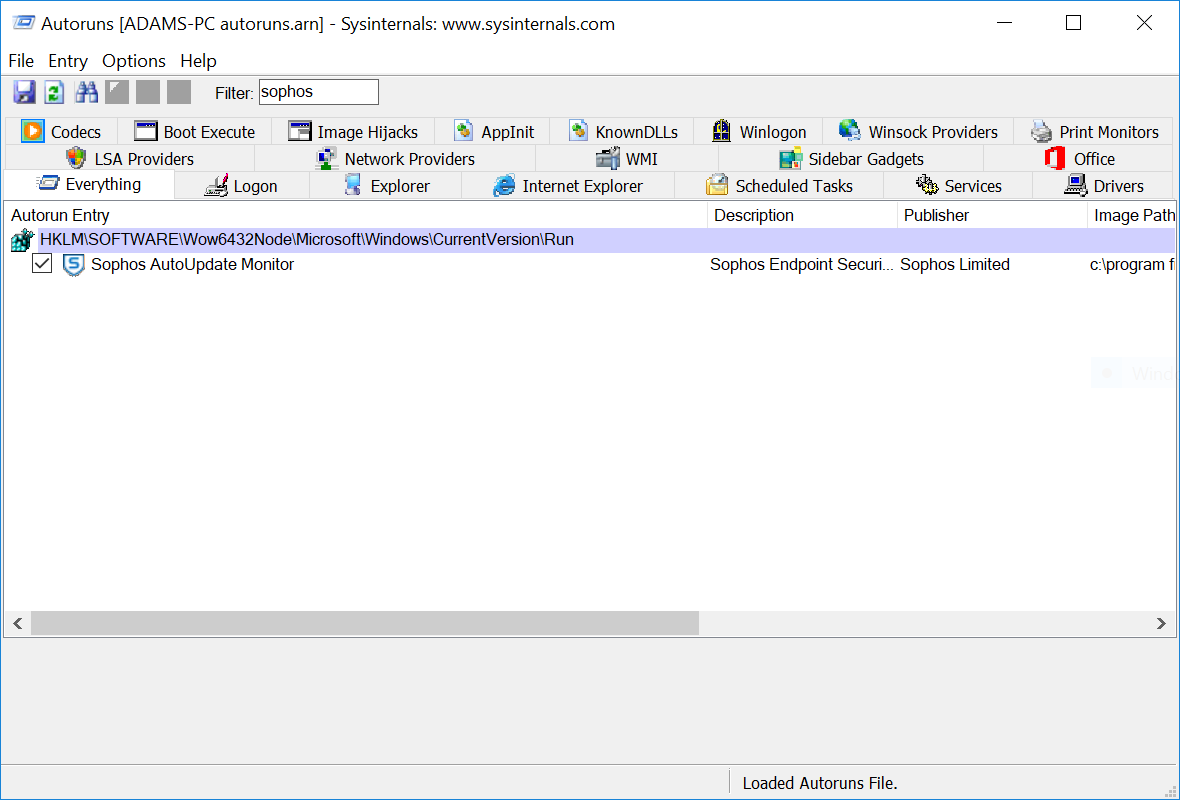This screenshot has width=1180, height=800.
Task: Select the Sophos AutoUpdate Monitor entry
Action: pos(193,264)
